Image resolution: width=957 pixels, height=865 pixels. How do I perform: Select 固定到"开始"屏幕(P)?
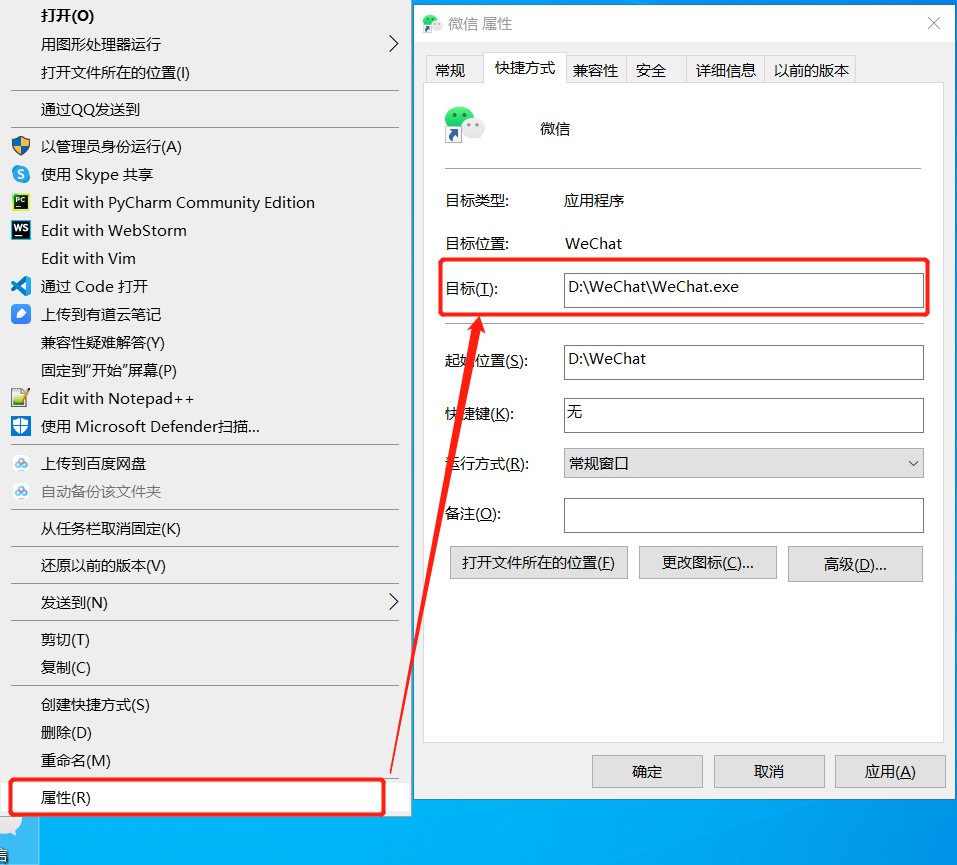[109, 371]
